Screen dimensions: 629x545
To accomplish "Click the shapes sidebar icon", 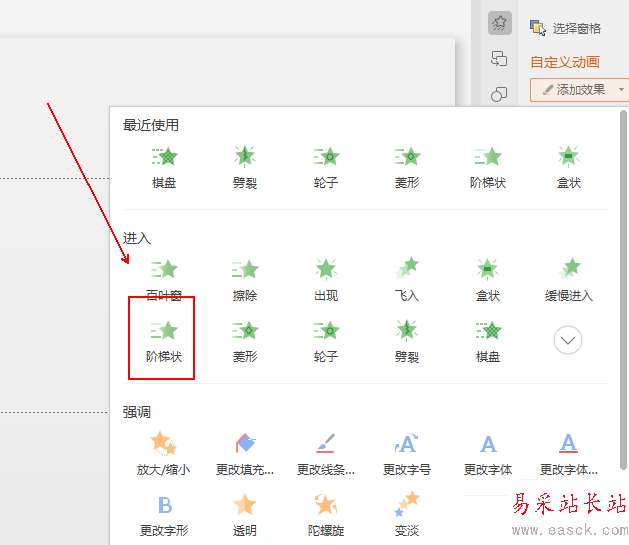I will point(499,94).
